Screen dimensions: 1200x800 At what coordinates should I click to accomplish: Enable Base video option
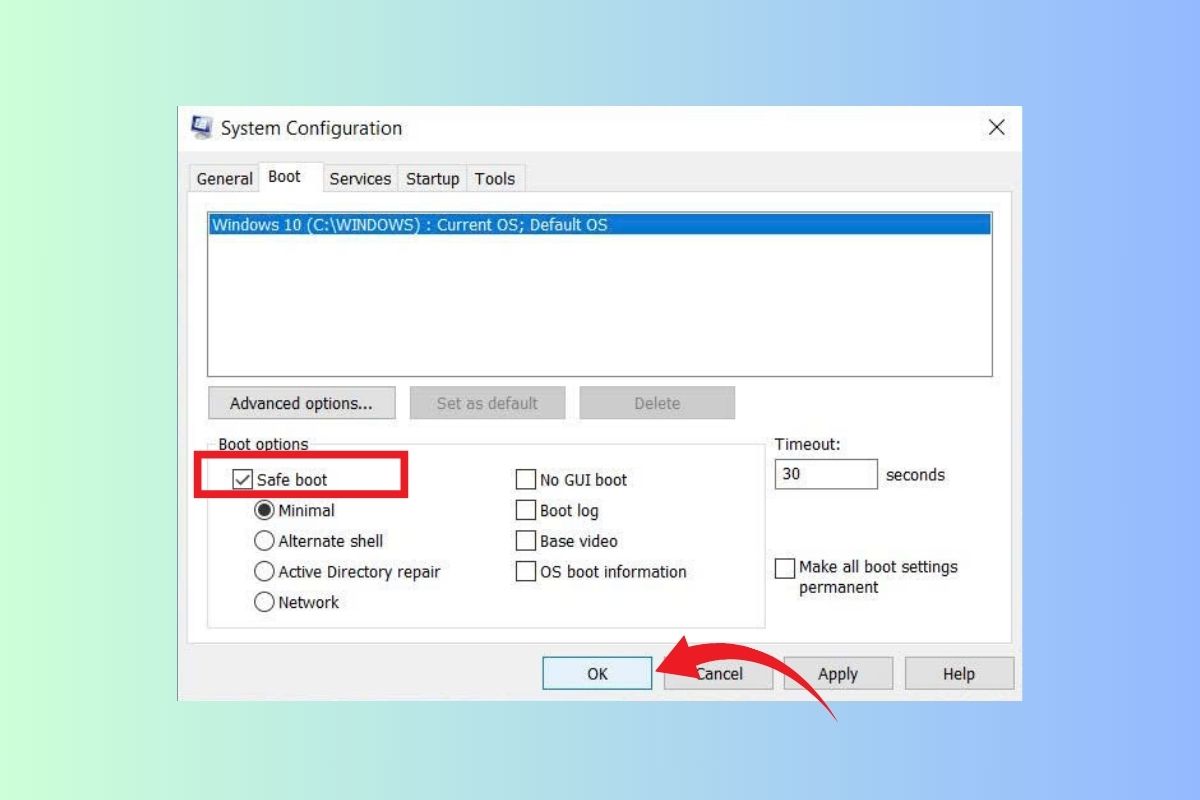tap(526, 541)
